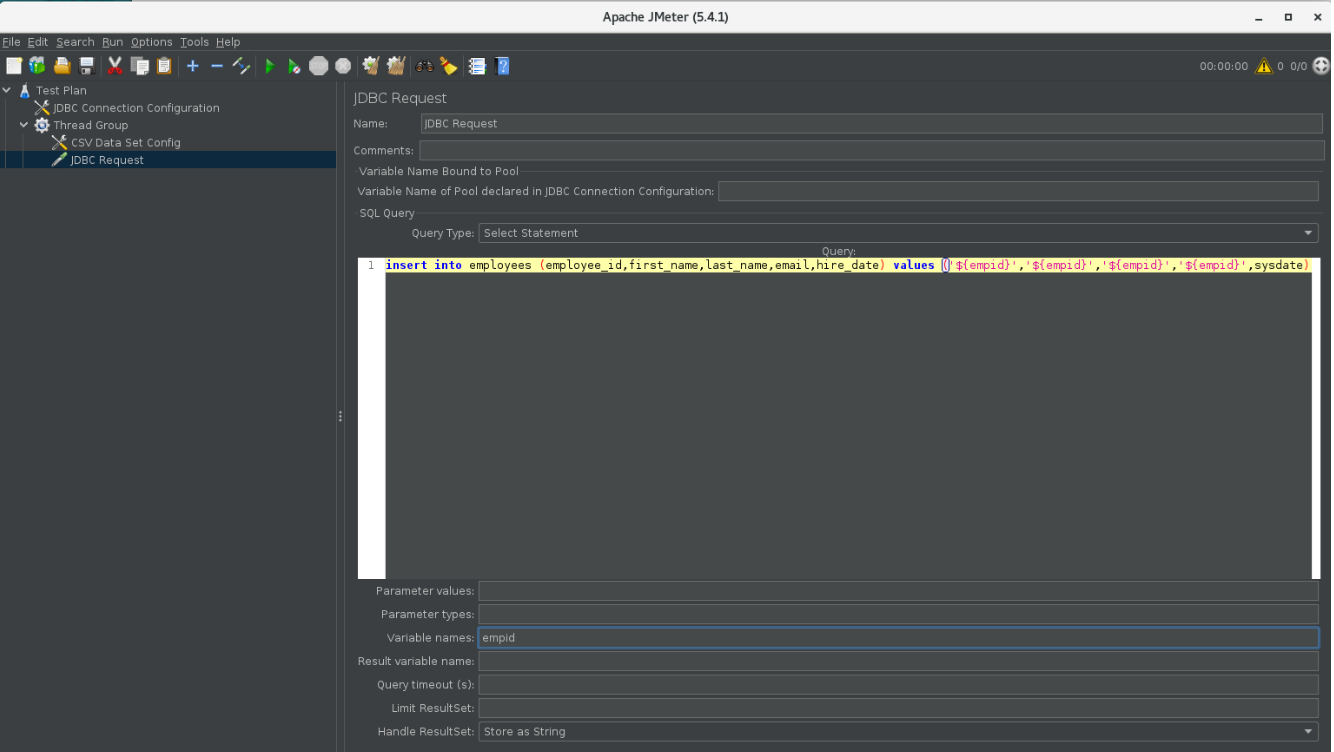This screenshot has height=752, width=1334.
Task: Open the Edit menu
Action: pos(38,42)
